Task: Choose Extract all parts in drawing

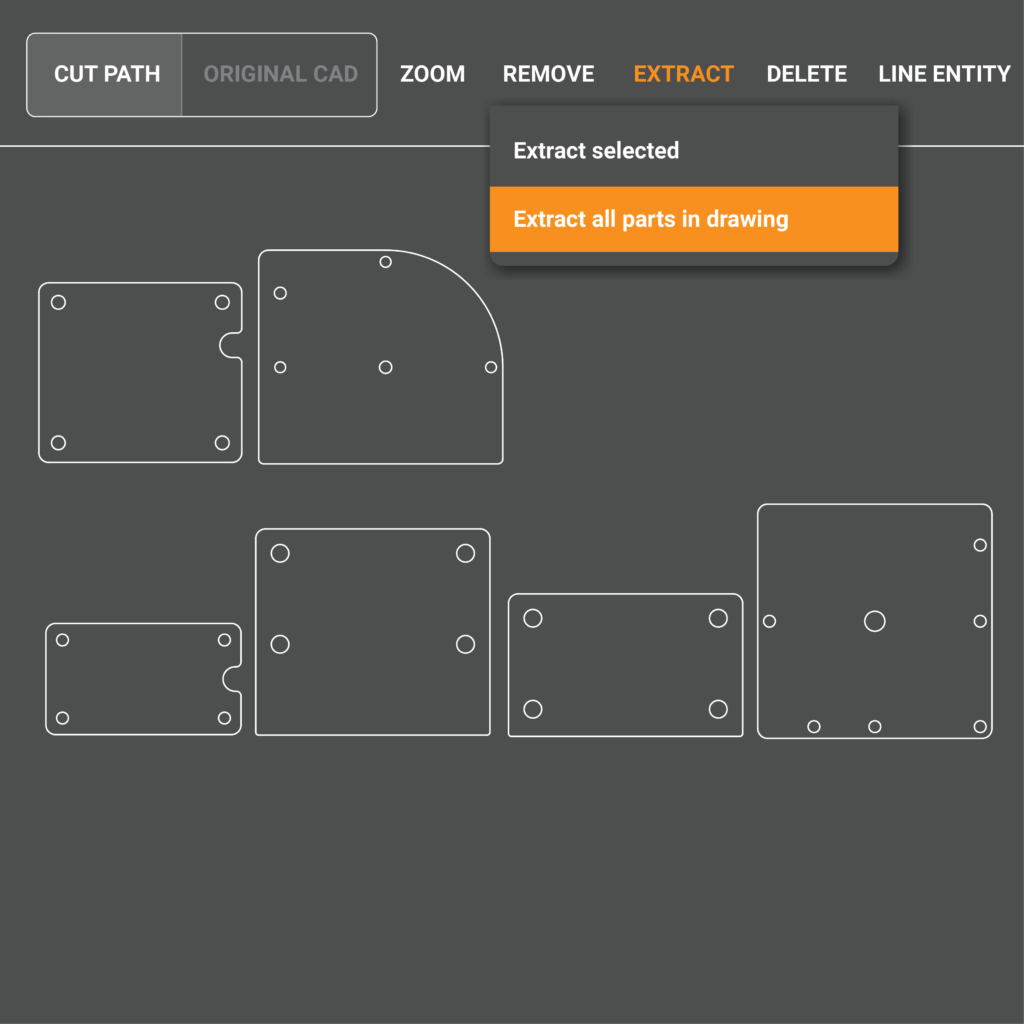Action: 651,219
